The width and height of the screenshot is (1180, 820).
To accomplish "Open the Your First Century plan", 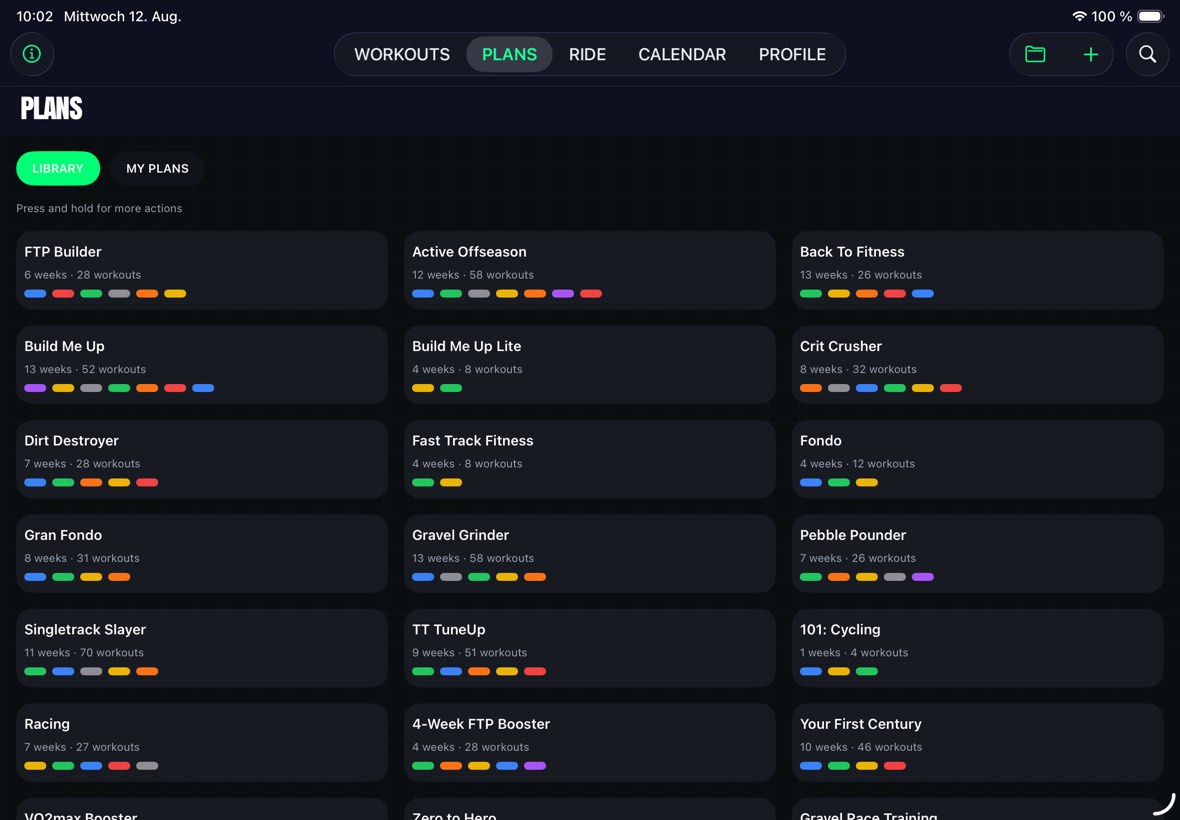I will [978, 743].
